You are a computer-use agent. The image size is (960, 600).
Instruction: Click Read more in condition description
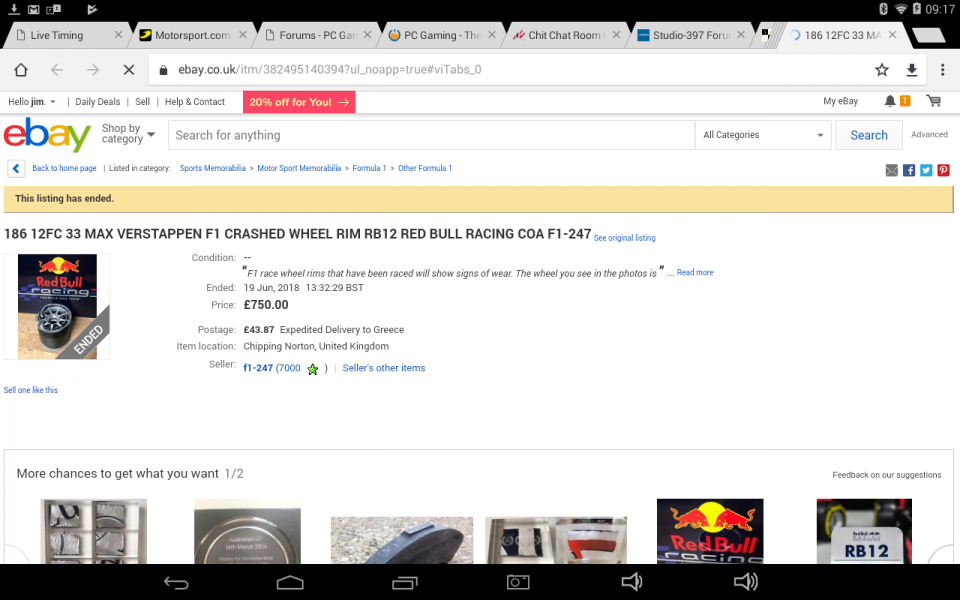point(695,272)
